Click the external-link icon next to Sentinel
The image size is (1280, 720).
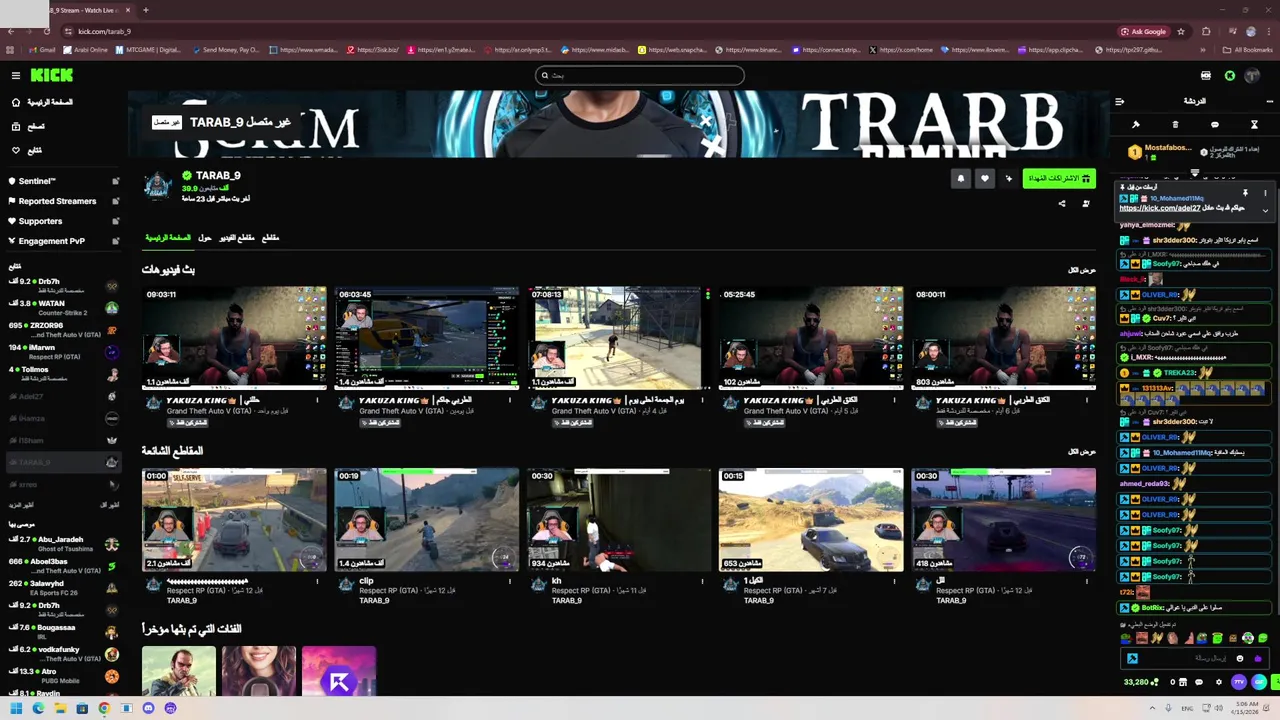[115, 181]
